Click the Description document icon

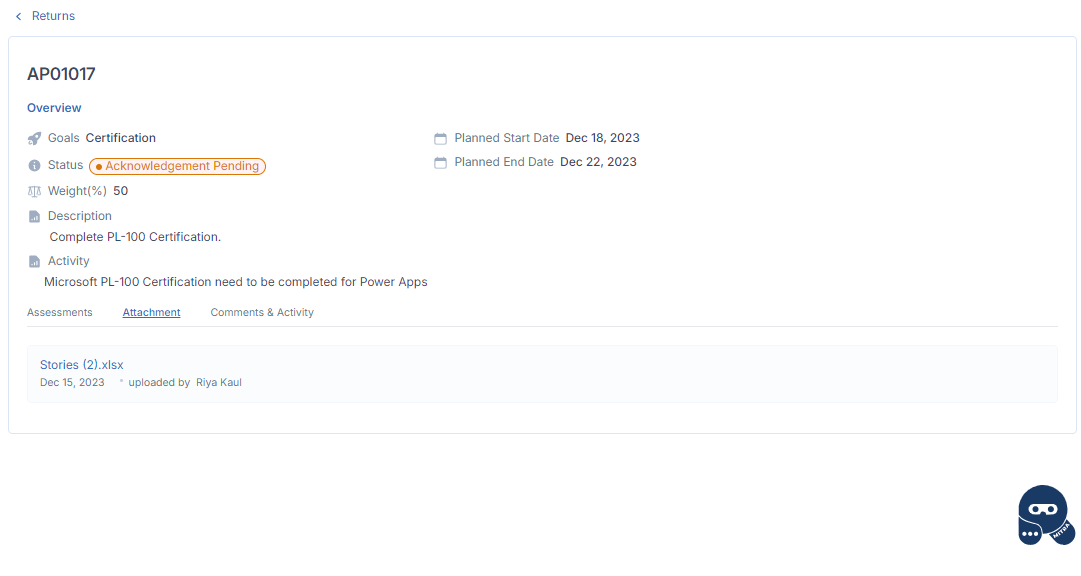[x=34, y=217]
